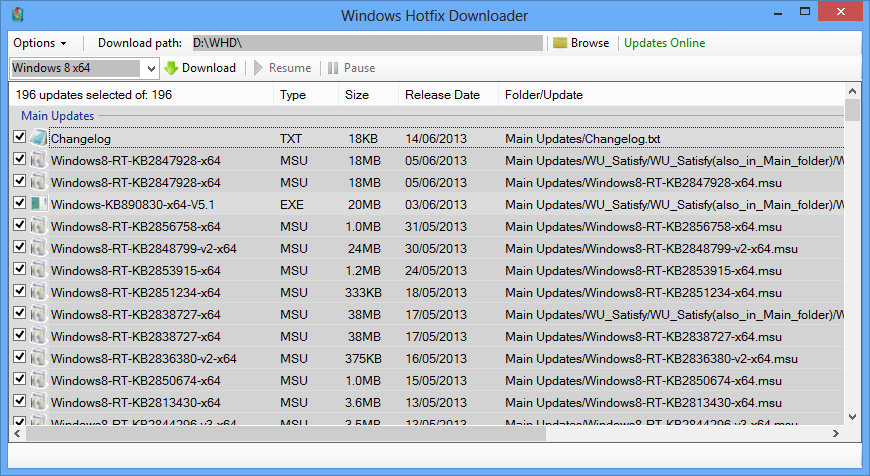Toggle checkbox for Windows8-RT-KB2848799-v2-x64
This screenshot has width=870, height=476.
point(19,246)
